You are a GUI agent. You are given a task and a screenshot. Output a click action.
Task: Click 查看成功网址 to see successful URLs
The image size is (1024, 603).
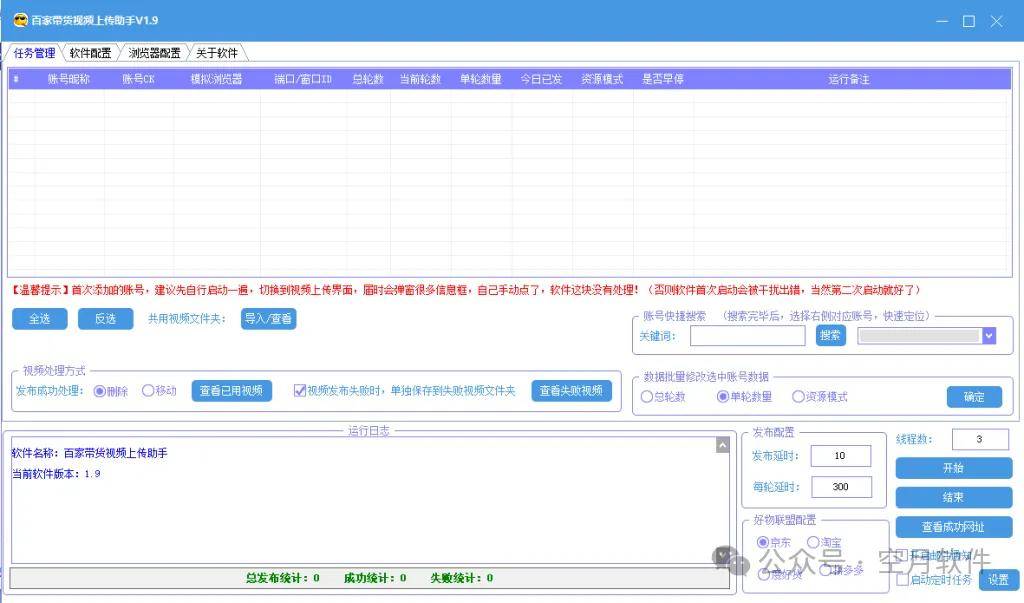click(953, 527)
